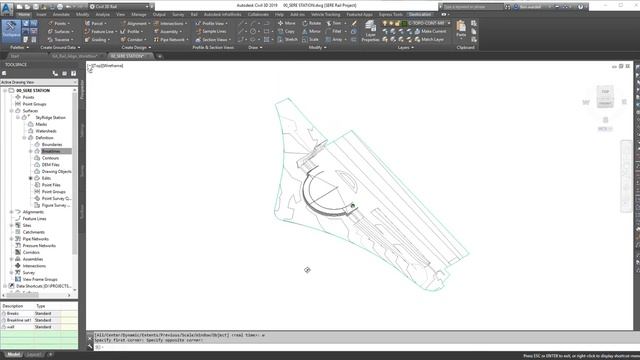Viewport: 640px width, 360px height.
Task: Click the Pipe Network tool icon
Action: [156, 40]
